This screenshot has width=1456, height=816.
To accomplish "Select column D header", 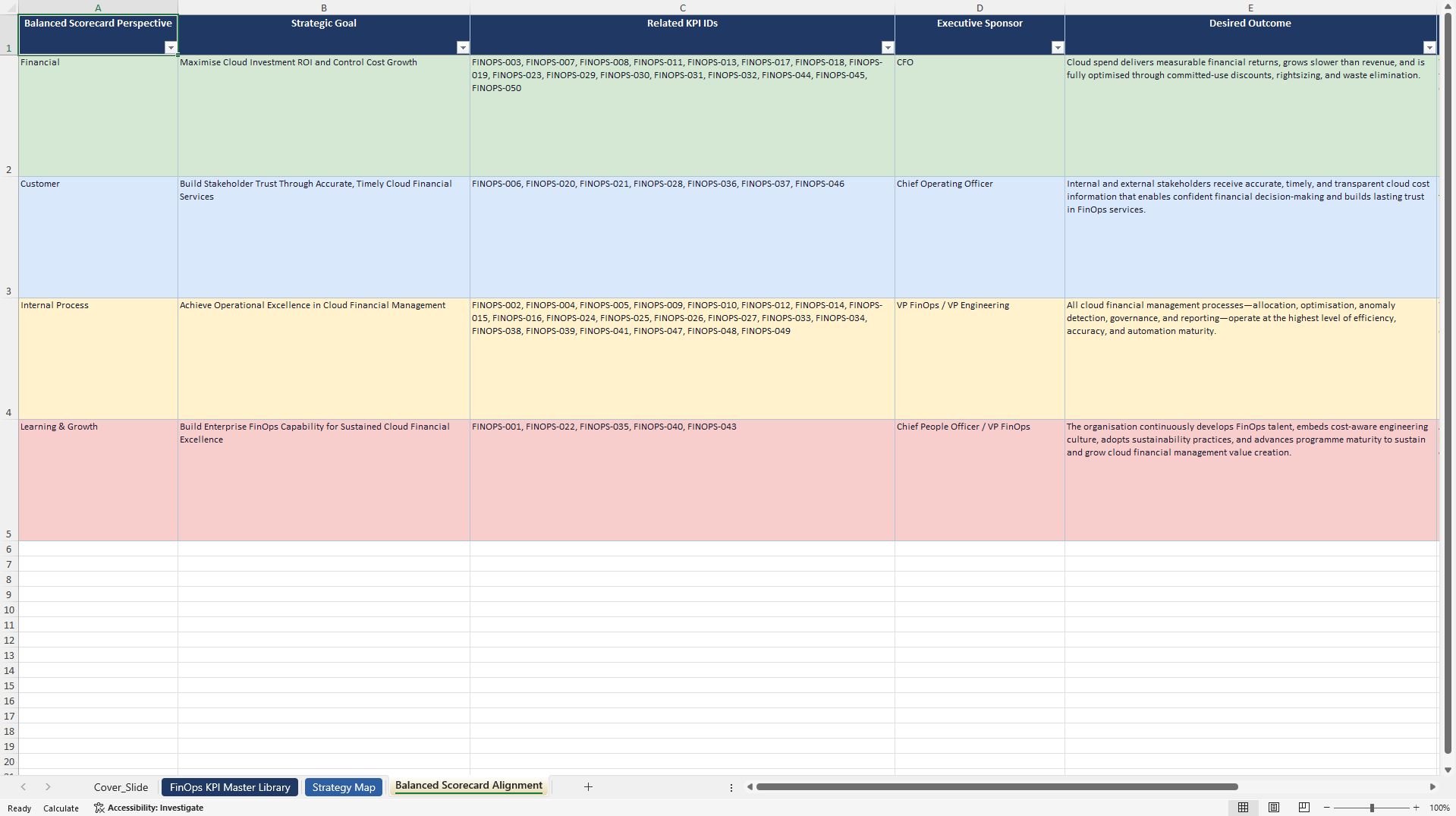I will [x=980, y=8].
